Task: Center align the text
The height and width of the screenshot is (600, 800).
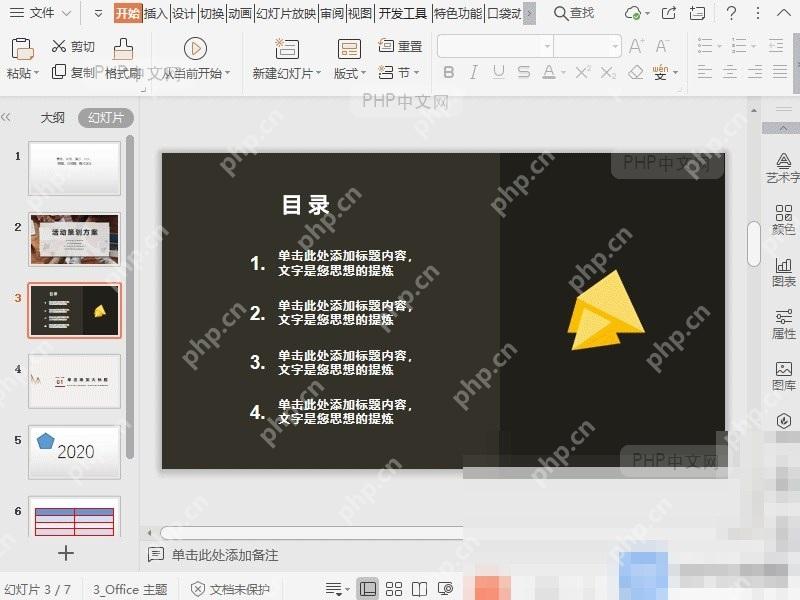Action: [x=730, y=72]
